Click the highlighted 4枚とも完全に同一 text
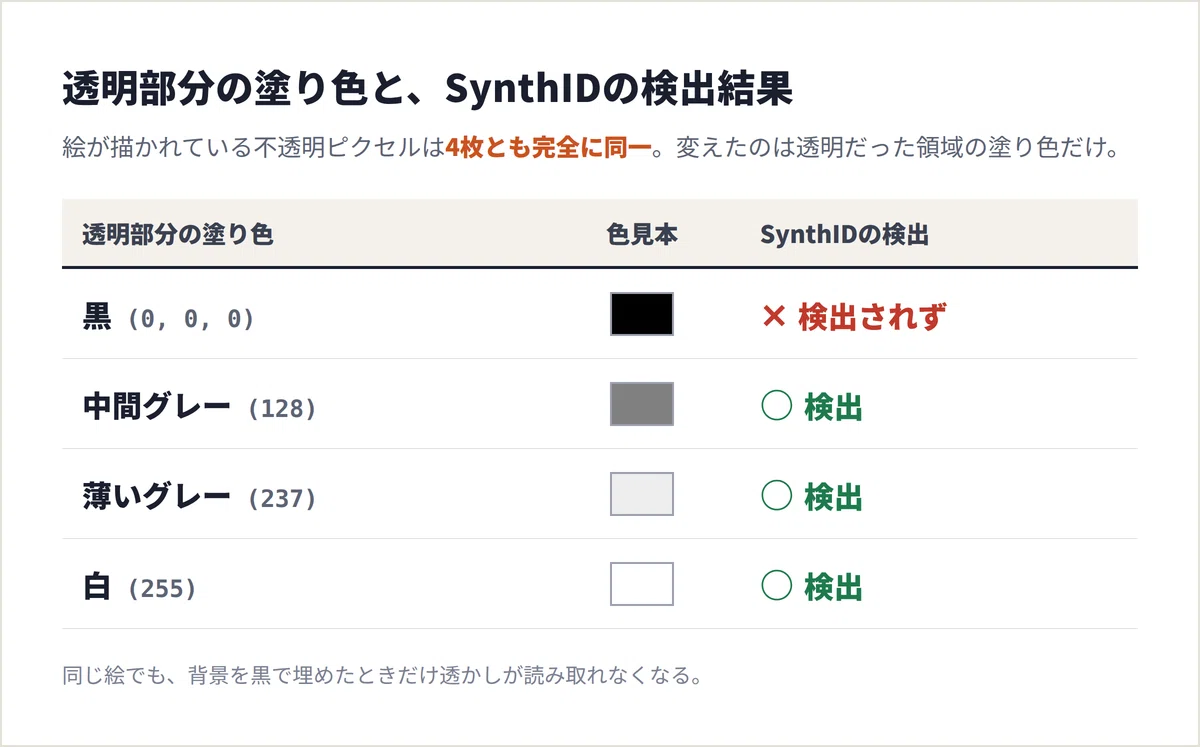 (548, 150)
